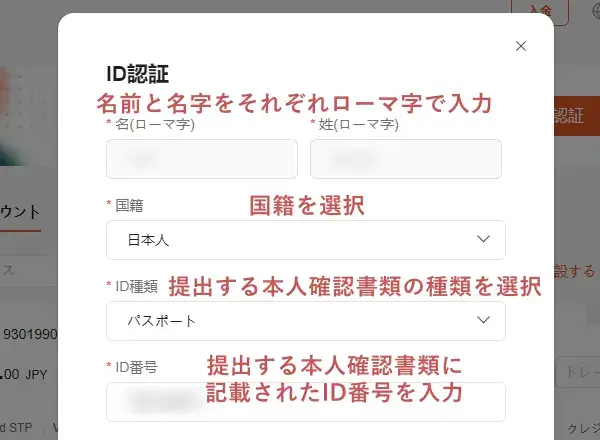Open the 国籍 dropdown showing 日本人
The image size is (600, 440).
click(306, 240)
